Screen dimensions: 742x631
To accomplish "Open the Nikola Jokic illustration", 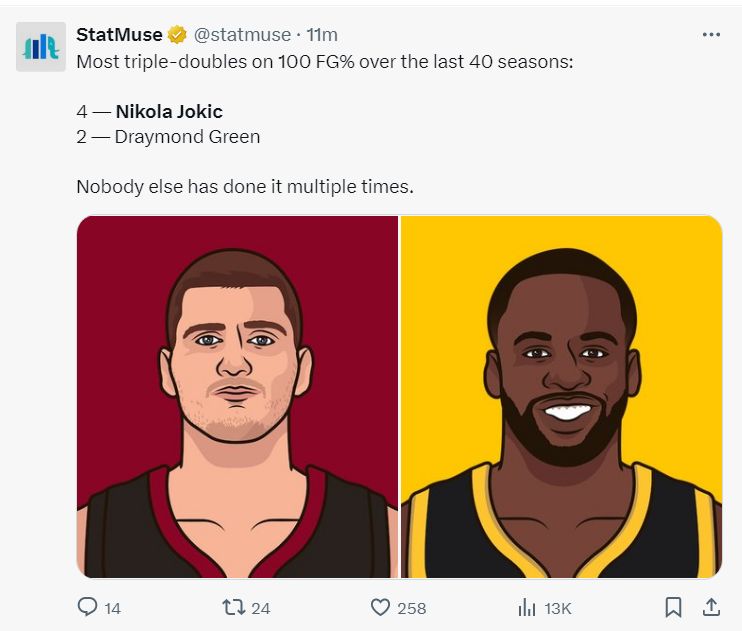I will point(238,397).
